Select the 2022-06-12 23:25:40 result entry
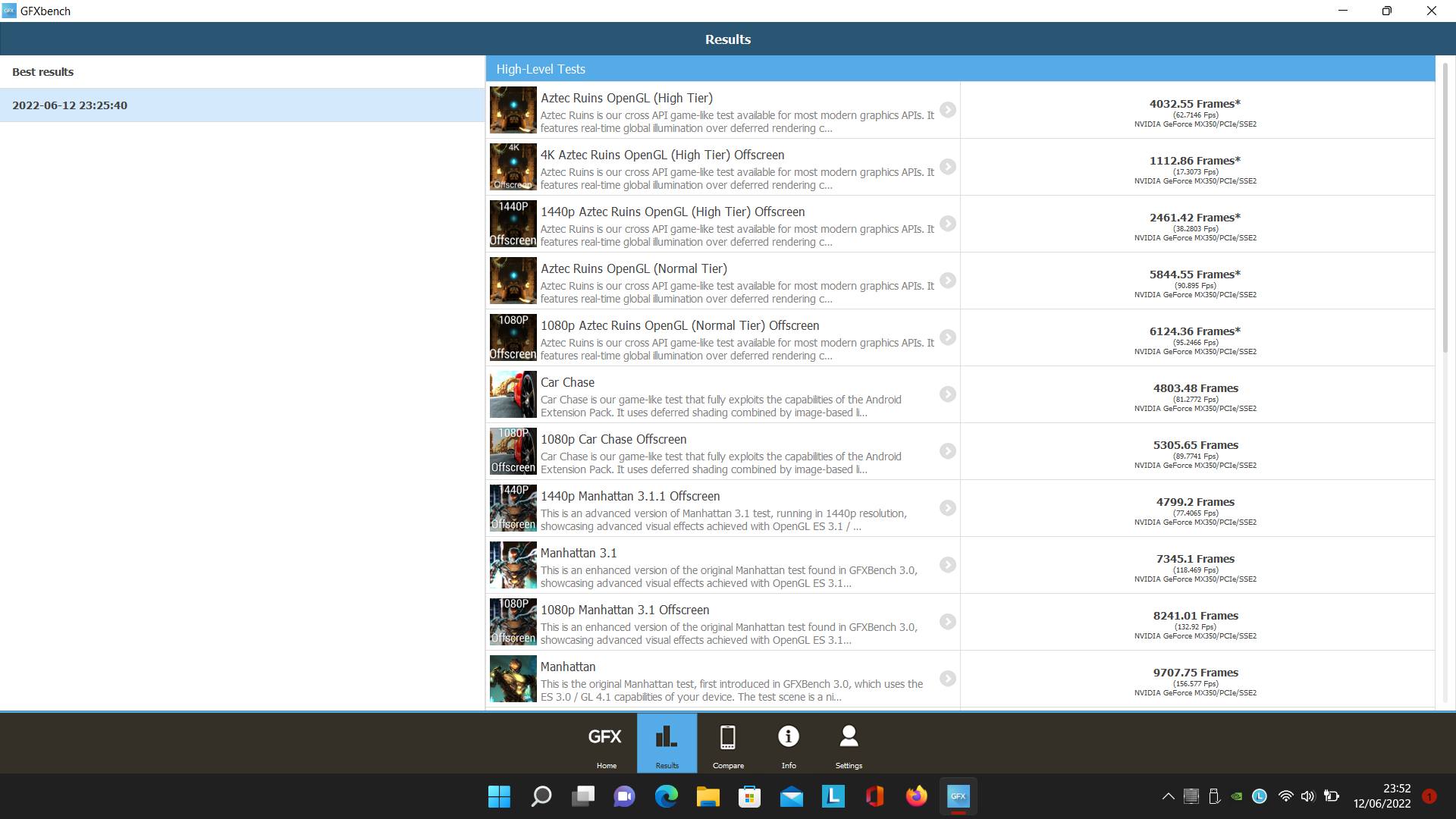Screen dimensions: 1456x819 click(243, 105)
